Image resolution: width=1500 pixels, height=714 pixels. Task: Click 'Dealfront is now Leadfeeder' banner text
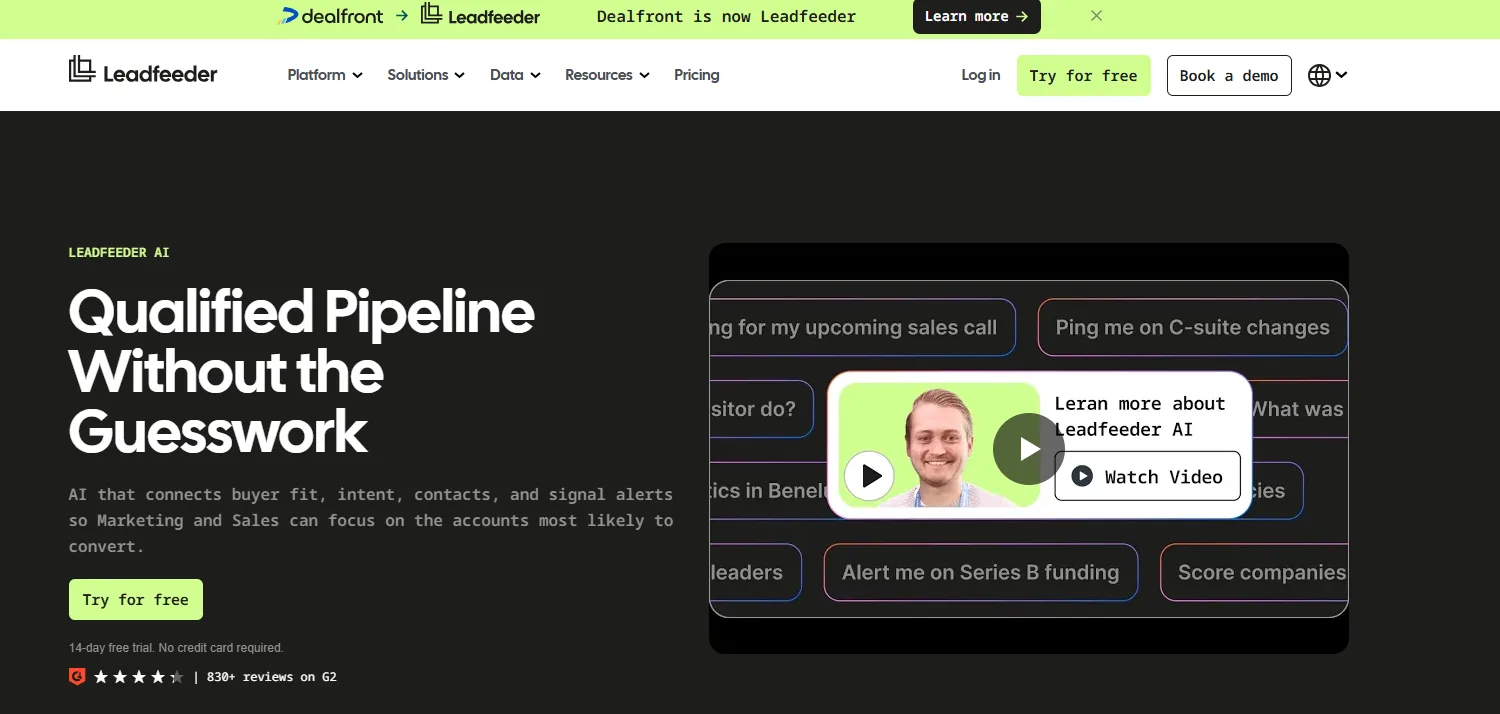pos(726,16)
